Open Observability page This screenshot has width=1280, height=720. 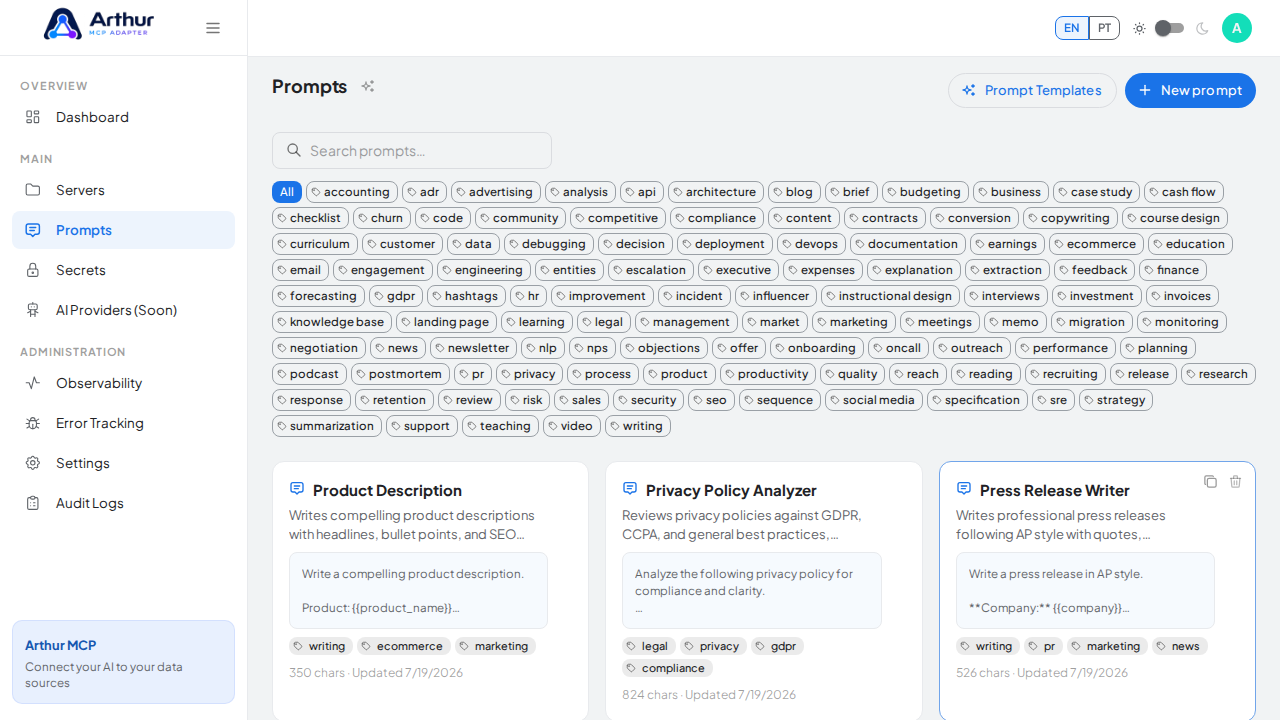(123, 383)
